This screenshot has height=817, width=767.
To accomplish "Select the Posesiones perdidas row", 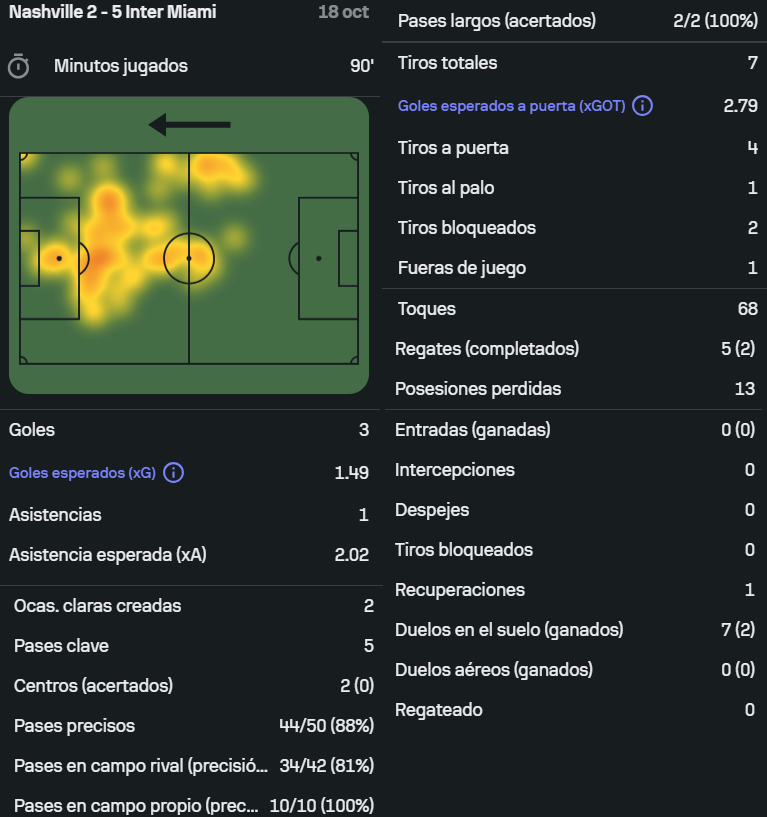I will tap(576, 389).
